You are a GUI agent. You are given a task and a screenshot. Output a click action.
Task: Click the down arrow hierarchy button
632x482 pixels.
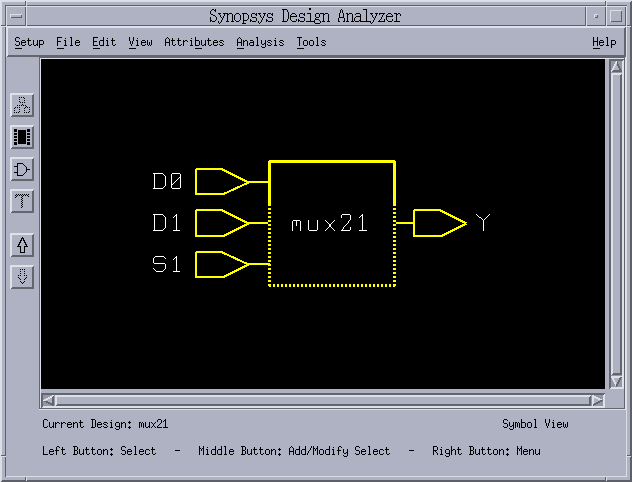click(x=22, y=277)
